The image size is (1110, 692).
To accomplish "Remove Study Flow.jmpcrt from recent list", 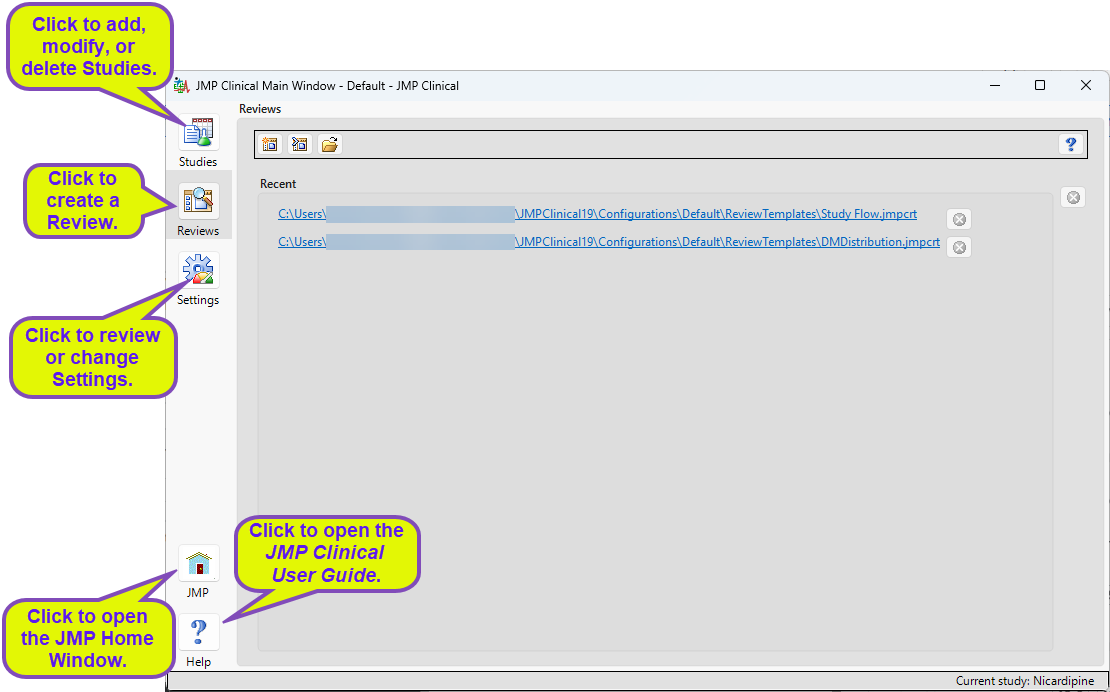I will point(959,219).
